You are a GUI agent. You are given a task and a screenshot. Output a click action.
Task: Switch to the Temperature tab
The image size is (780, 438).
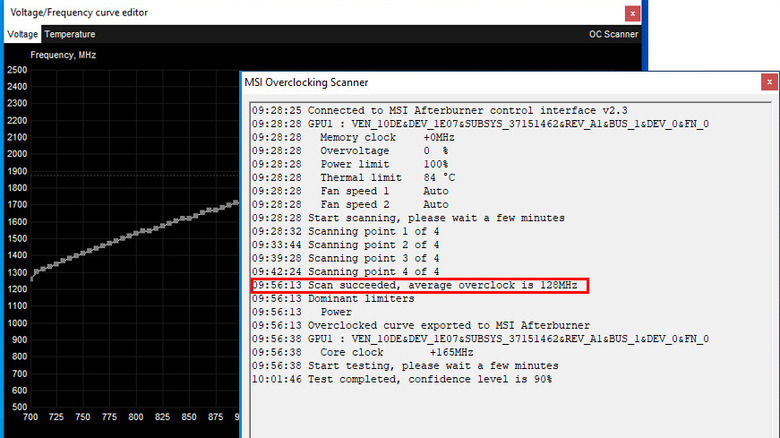pos(70,34)
